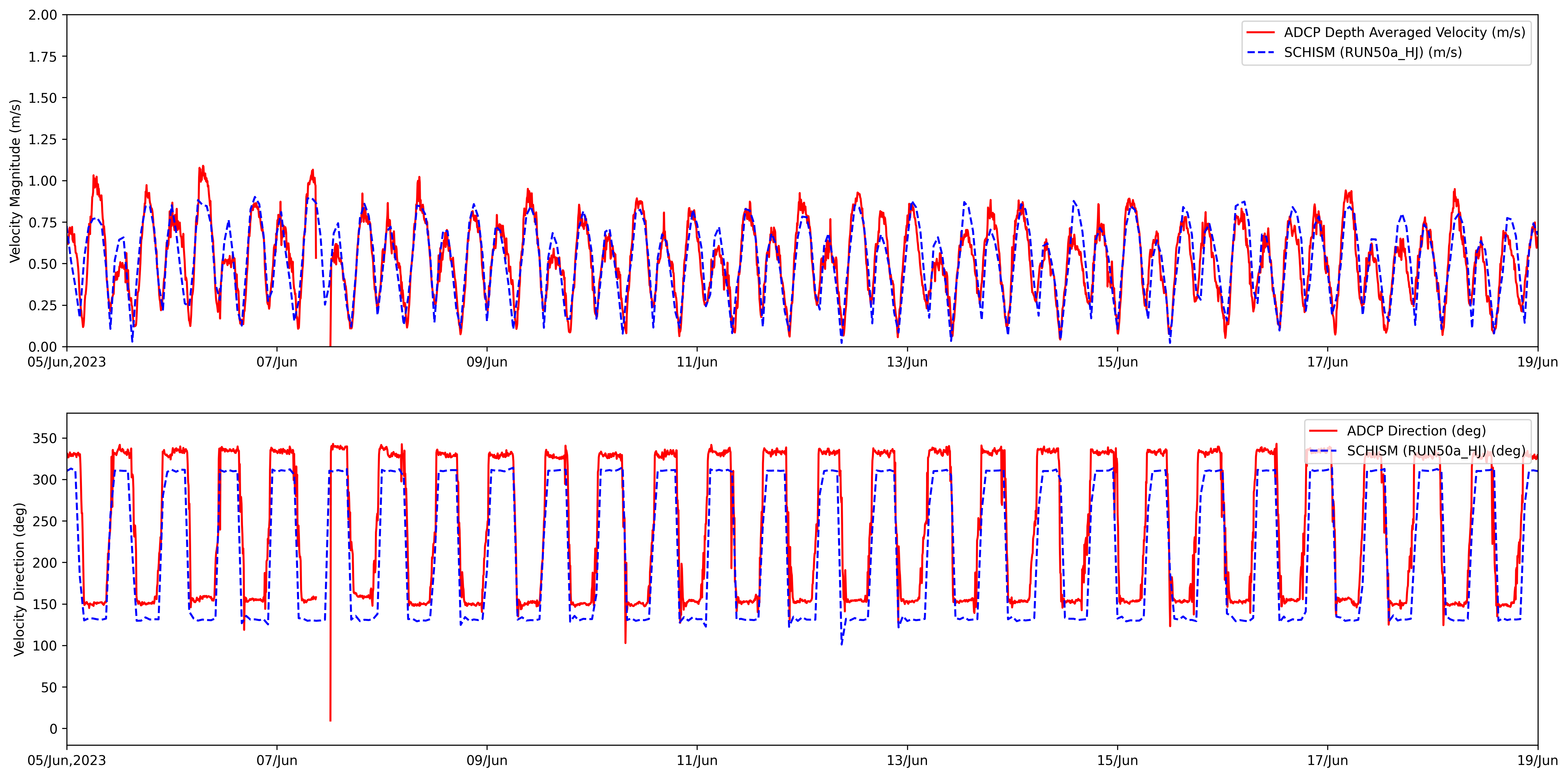Click the 1.00 y-axis tick on the velocity plot
Viewport: 1568px width, 777px height.
43,181
